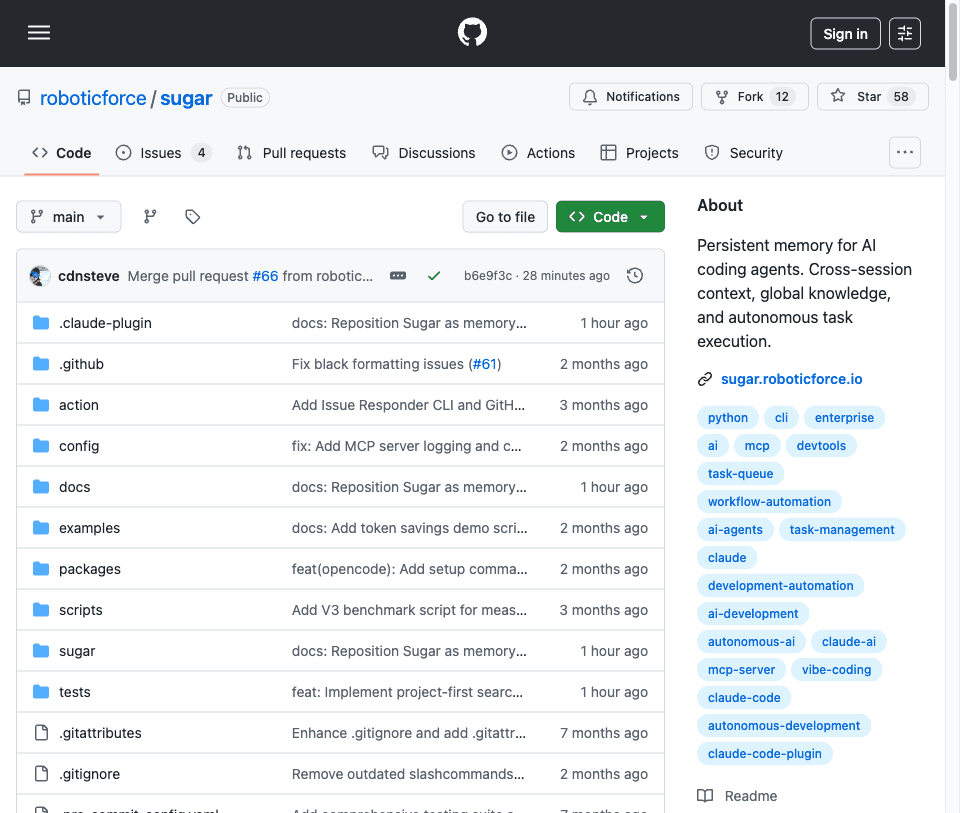The width and height of the screenshot is (960, 813).
Task: Open the hamburger navigation menu
Action: tap(39, 33)
